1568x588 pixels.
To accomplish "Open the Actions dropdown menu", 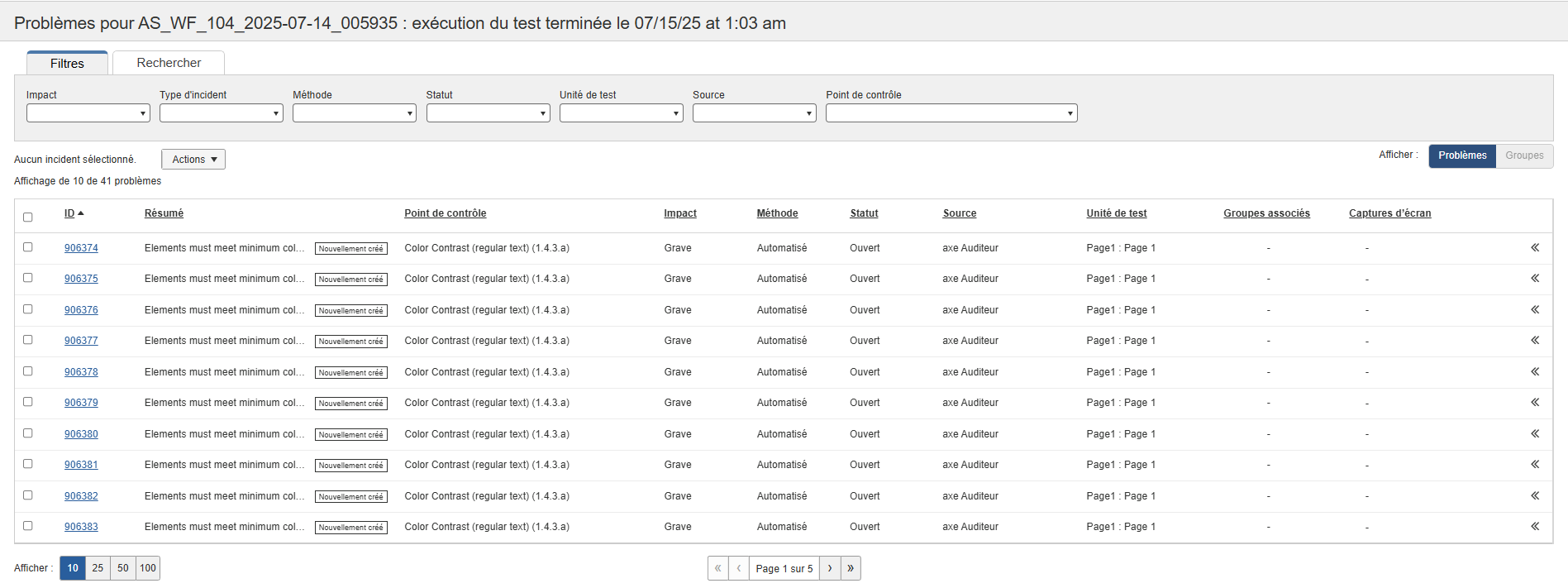I will pyautogui.click(x=193, y=160).
